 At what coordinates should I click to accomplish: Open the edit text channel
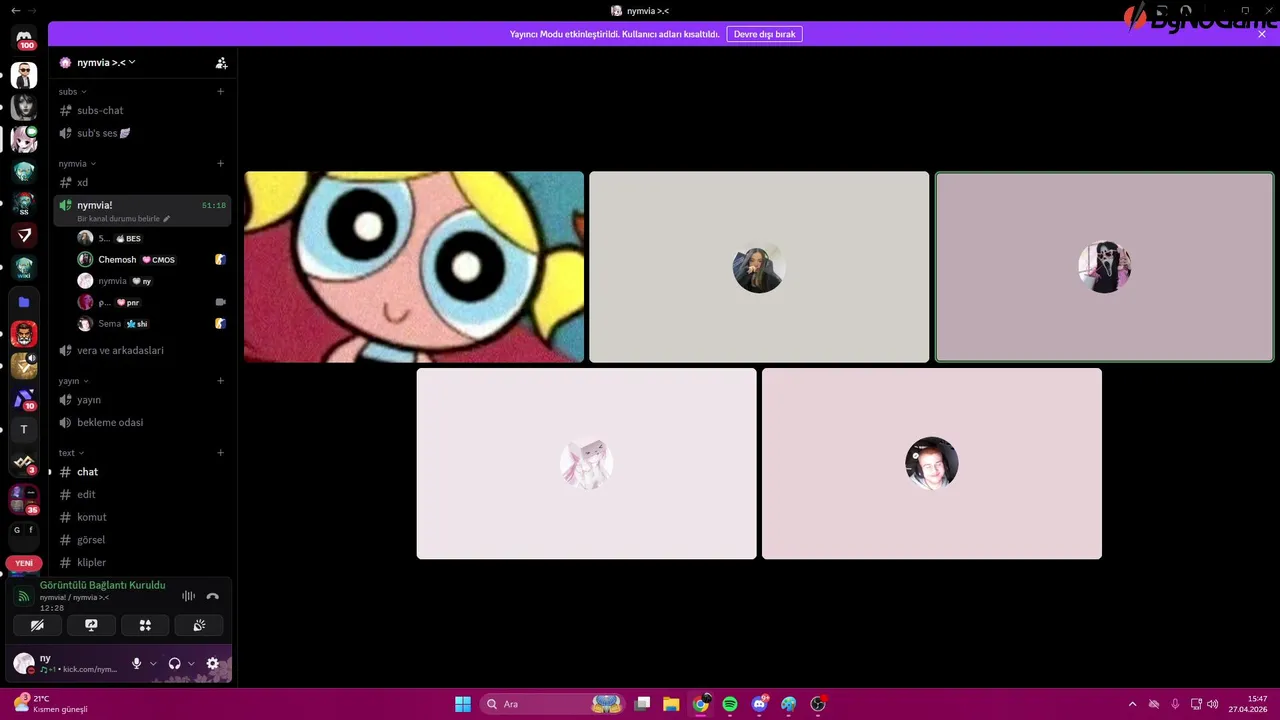pos(142,494)
